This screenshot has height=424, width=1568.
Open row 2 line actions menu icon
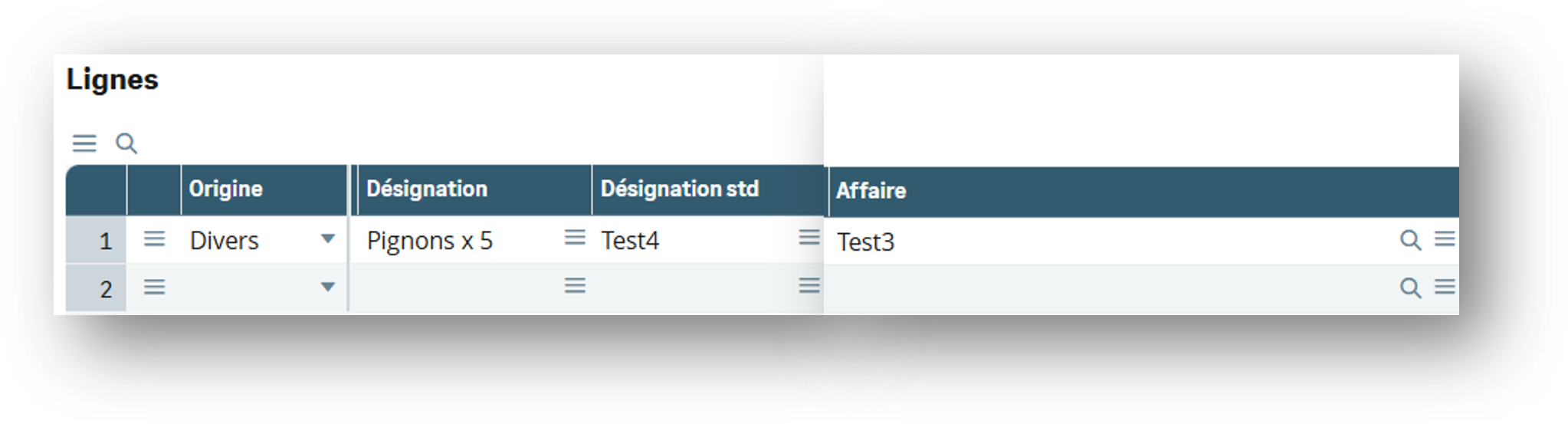point(154,288)
